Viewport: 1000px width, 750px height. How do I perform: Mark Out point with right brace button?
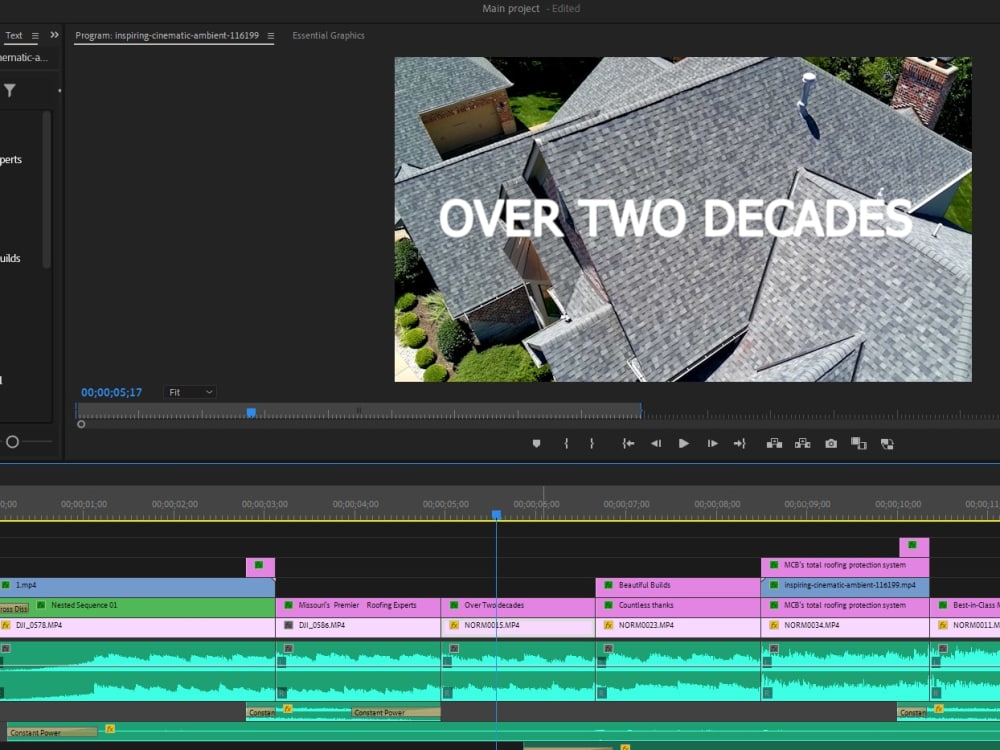coord(592,443)
